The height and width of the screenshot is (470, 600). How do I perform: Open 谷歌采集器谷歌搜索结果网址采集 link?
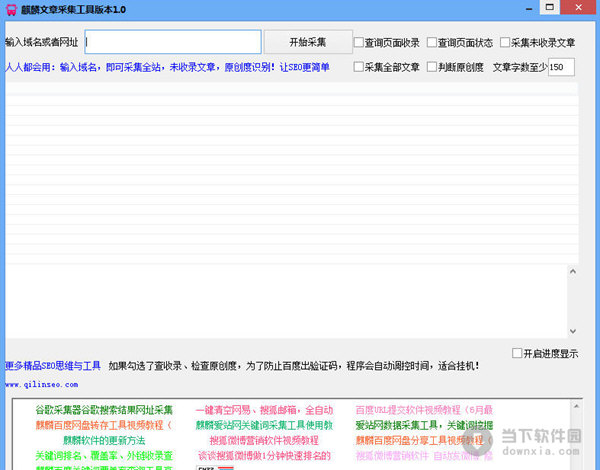coord(104,410)
